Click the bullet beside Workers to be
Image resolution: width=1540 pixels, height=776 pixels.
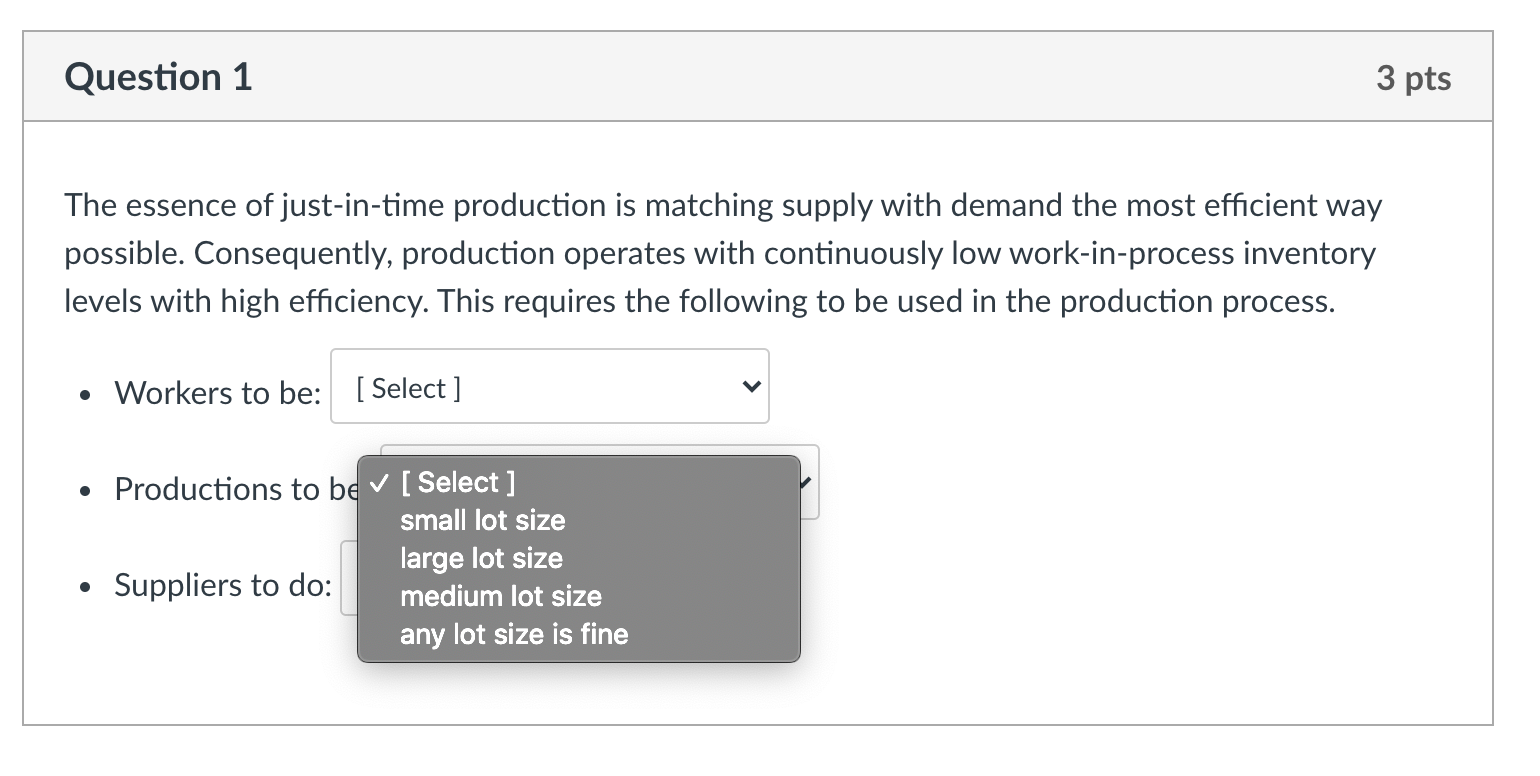pos(86,394)
